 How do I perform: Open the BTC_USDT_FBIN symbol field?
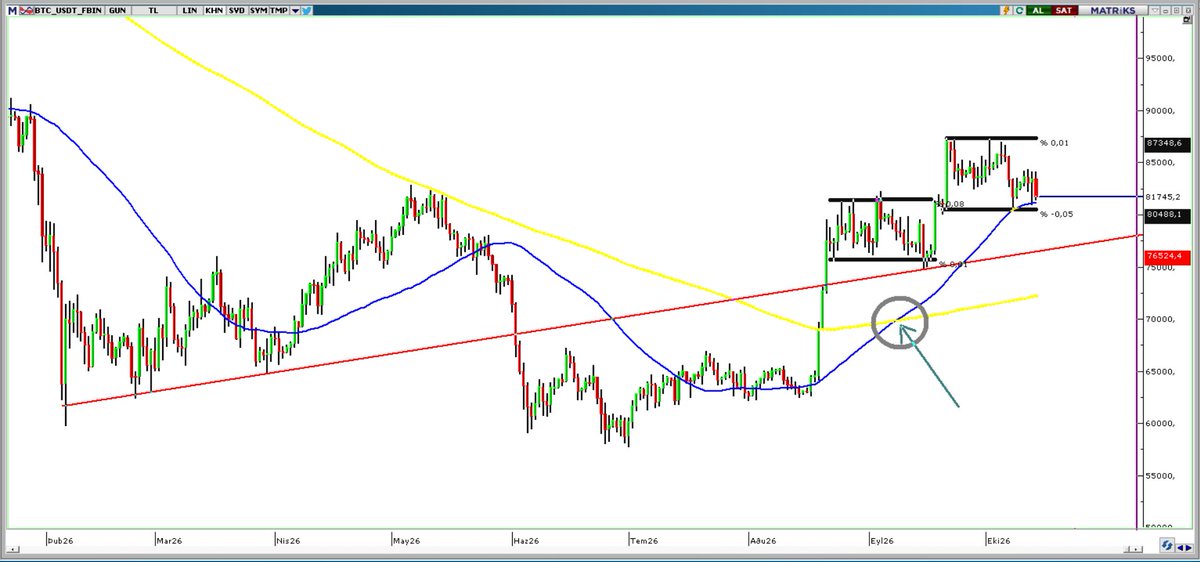68,11
